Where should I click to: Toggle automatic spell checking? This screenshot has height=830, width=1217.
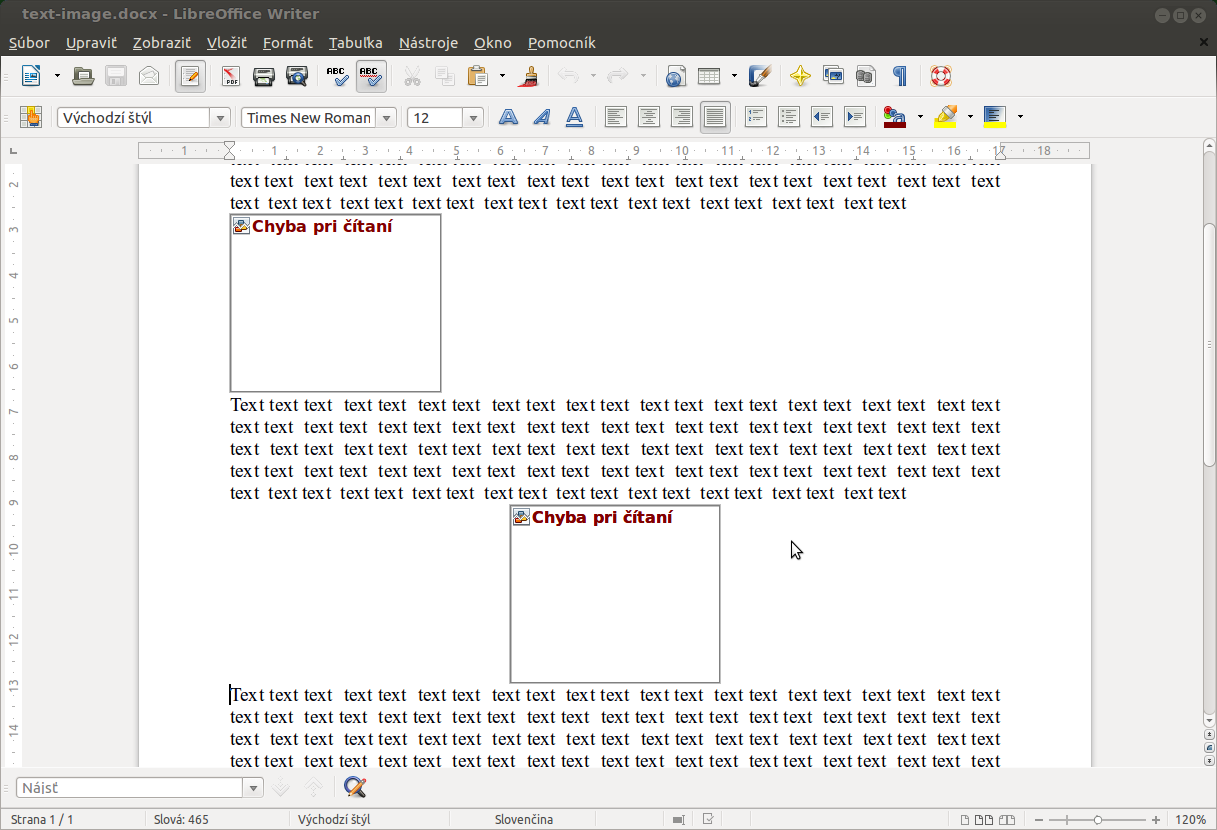coord(371,76)
